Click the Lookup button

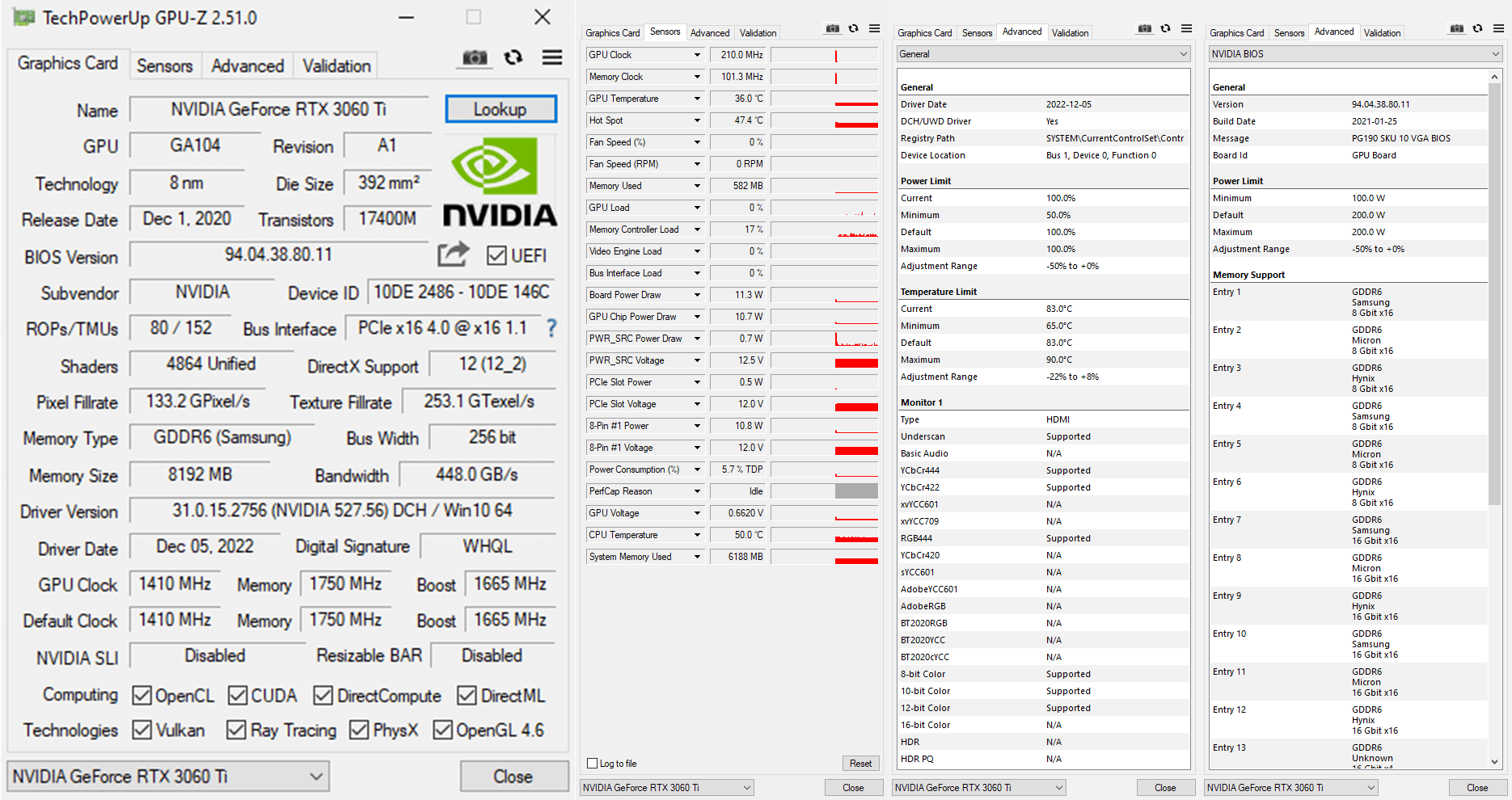(x=500, y=109)
